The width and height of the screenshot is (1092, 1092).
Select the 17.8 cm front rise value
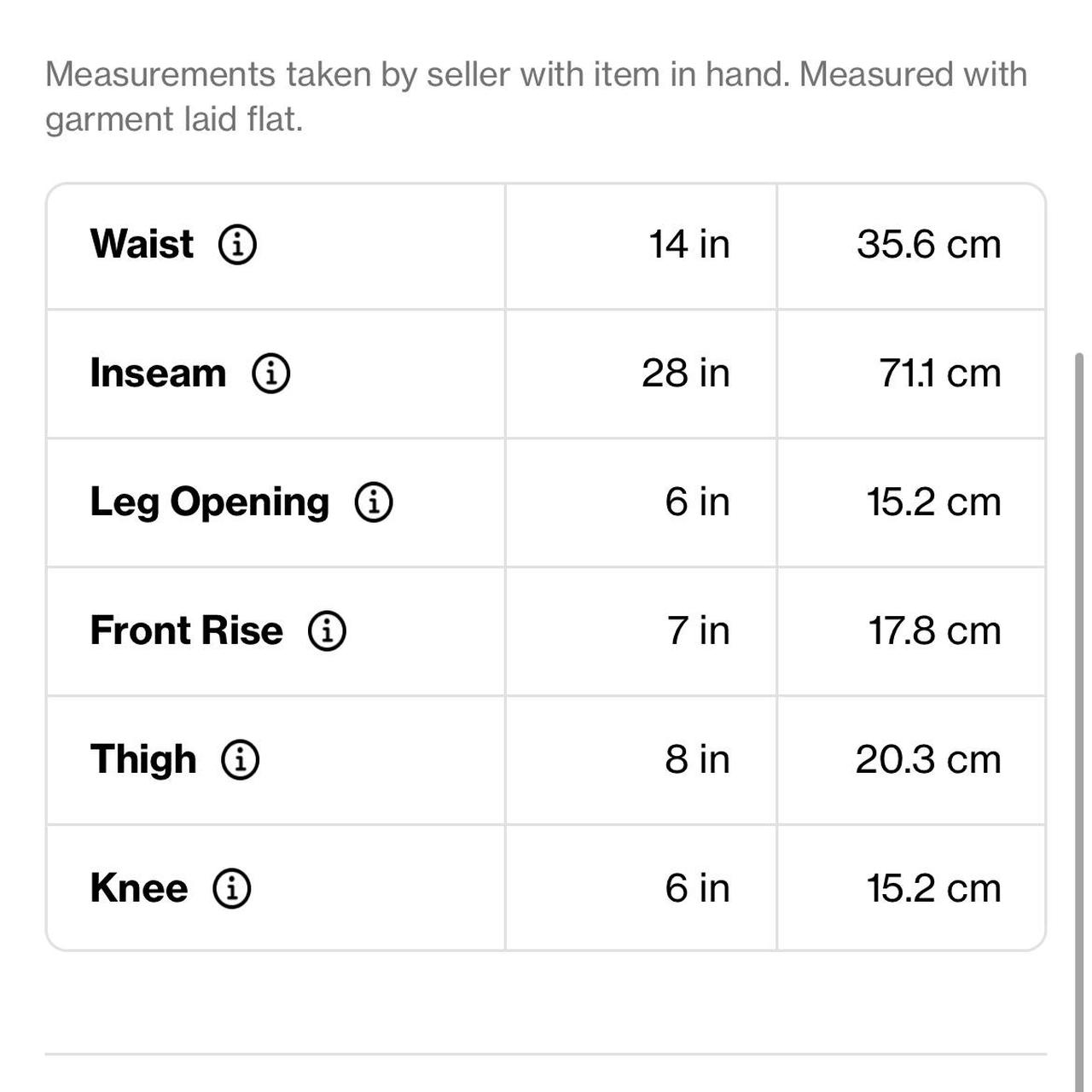[x=935, y=631]
